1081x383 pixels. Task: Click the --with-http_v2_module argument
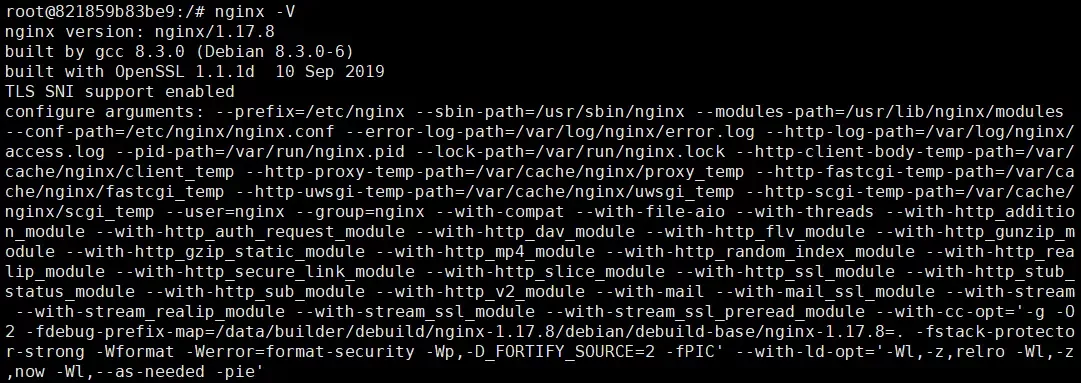point(480,291)
